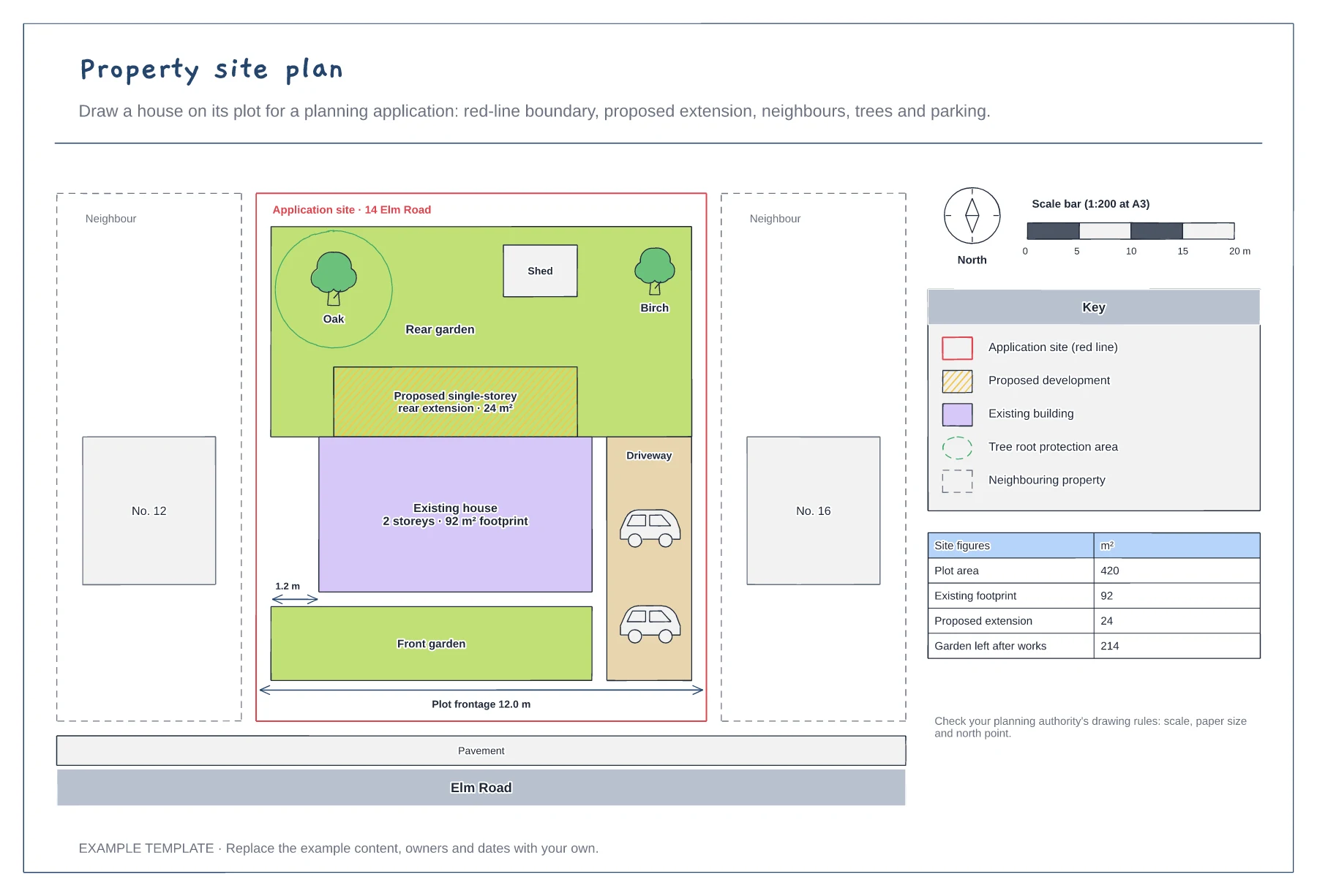Select the No. 16 neighbour building
Viewport: 1317px width, 896px height.
pyautogui.click(x=814, y=511)
